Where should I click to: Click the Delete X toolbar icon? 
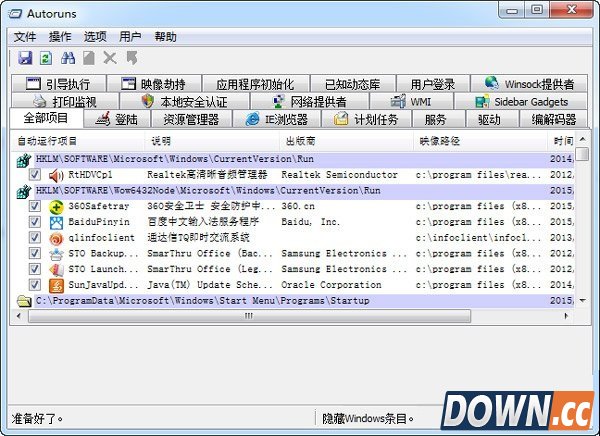[110, 58]
